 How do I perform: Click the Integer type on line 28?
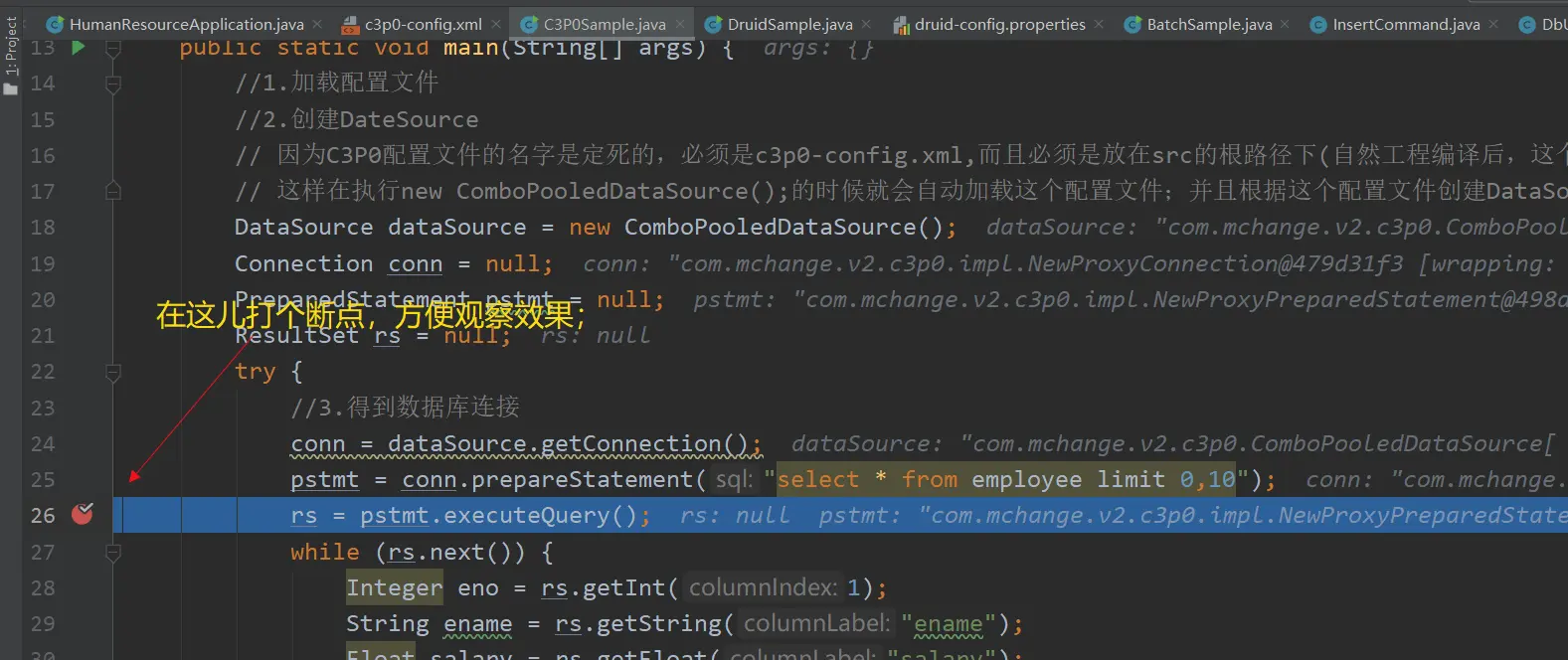(394, 588)
